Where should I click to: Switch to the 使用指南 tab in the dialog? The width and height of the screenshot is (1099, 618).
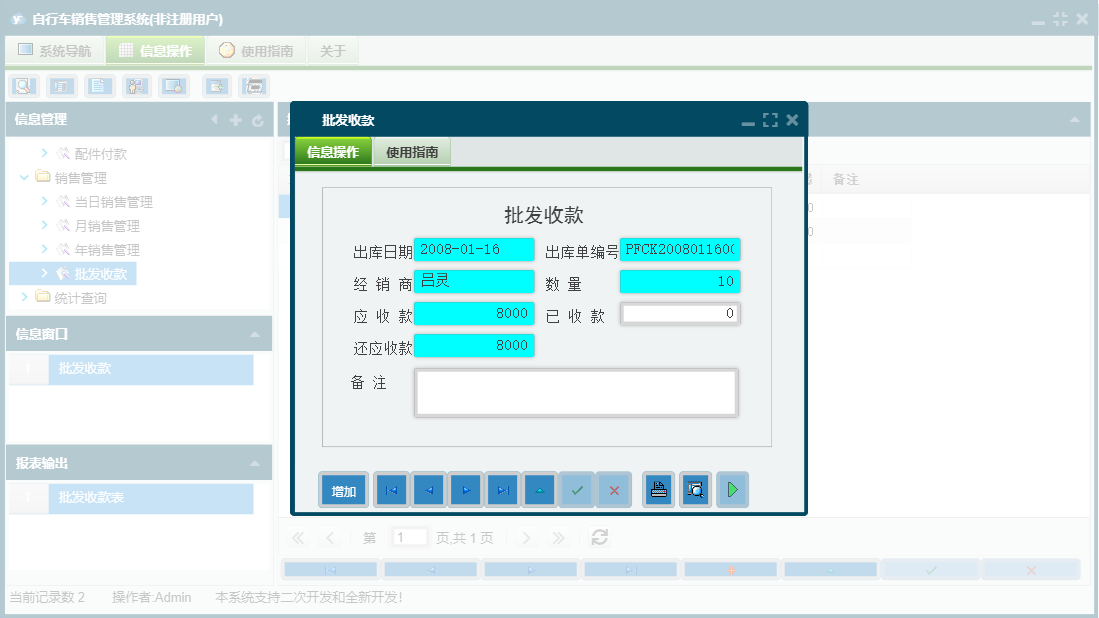pos(411,153)
